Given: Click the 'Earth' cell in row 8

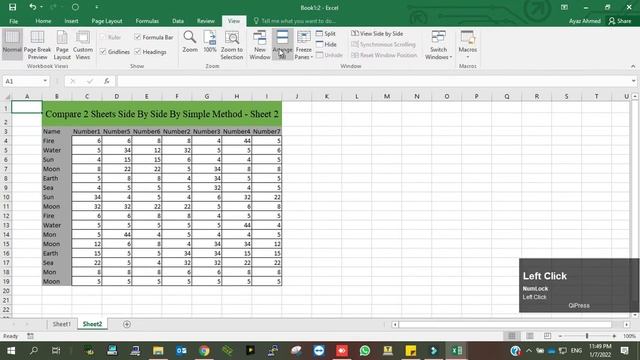Looking at the screenshot, I should 57,178.
